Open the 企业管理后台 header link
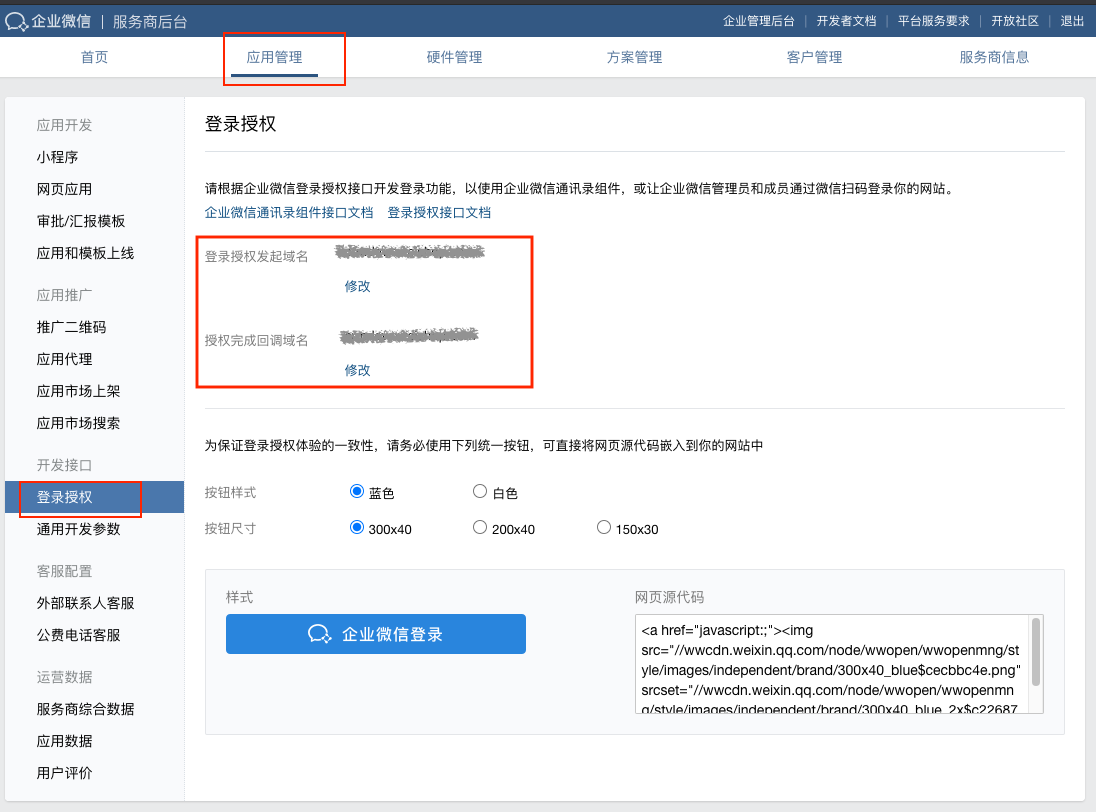Screen dimensions: 1096x812 (x=758, y=21)
